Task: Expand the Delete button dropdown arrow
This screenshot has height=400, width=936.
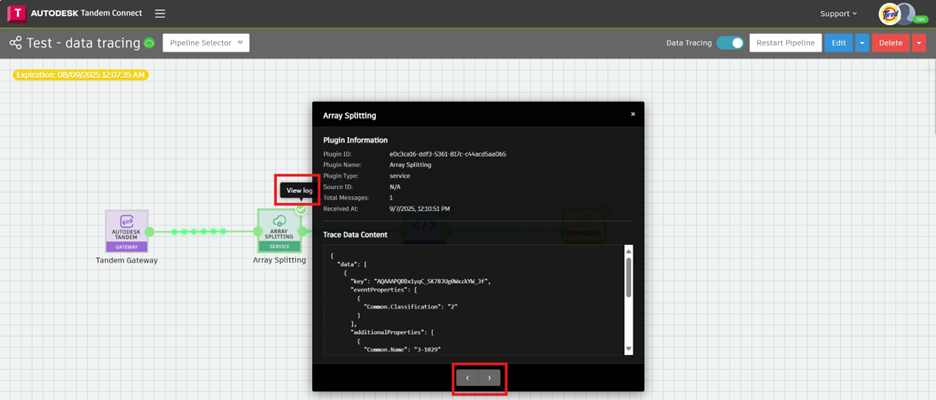Action: coord(919,43)
